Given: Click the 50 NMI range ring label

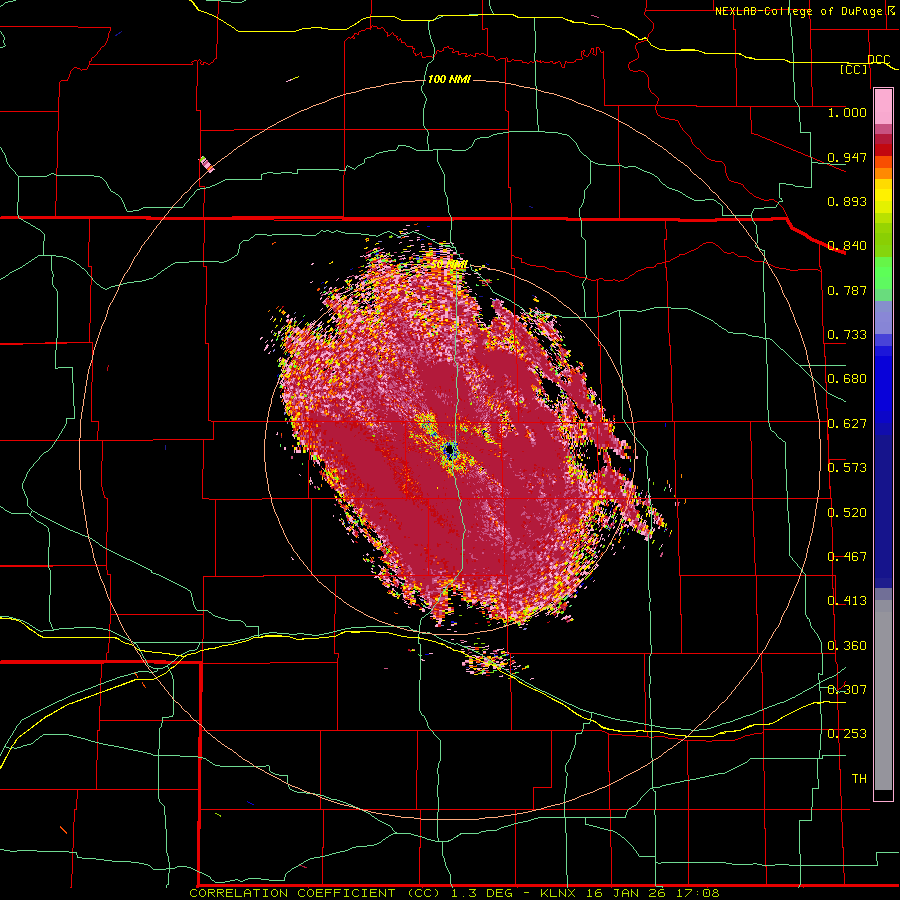Looking at the screenshot, I should coord(448,264).
